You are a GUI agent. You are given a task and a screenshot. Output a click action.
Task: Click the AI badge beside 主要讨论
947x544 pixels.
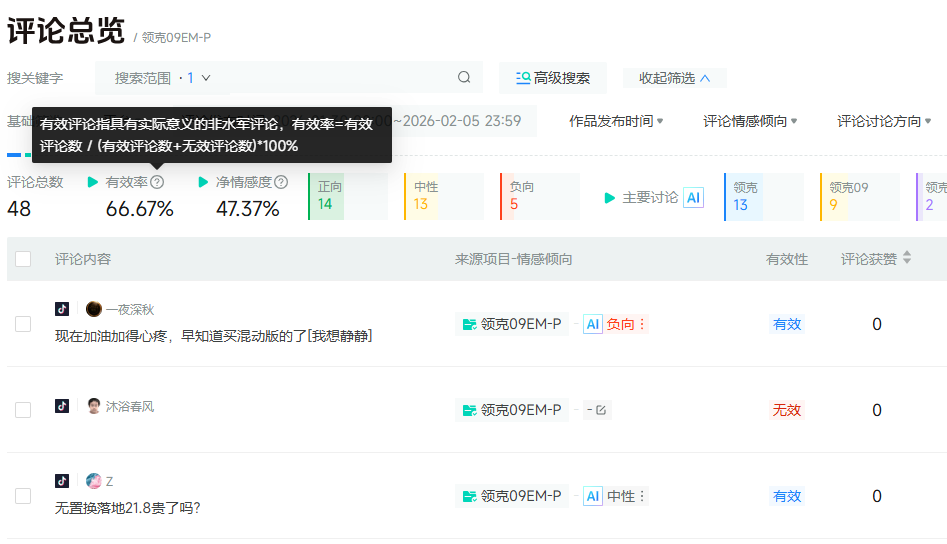coord(693,198)
